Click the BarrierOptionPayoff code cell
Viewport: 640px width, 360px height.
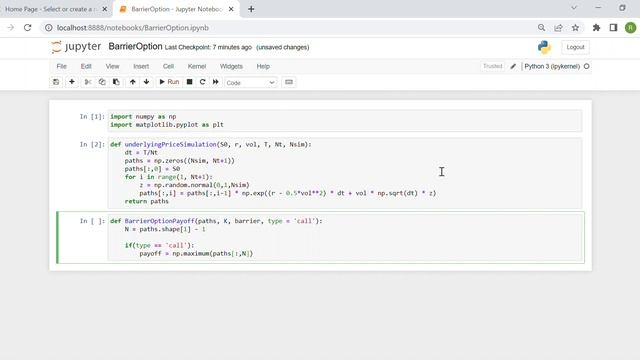tap(345, 237)
